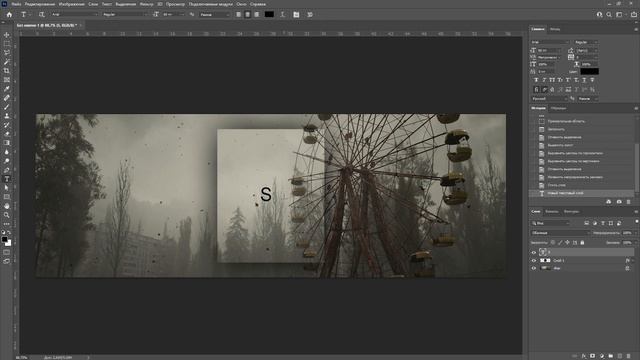The height and width of the screenshot is (360, 640).
Task: Add a layer mask from Layers panel bottom
Action: pos(593,356)
